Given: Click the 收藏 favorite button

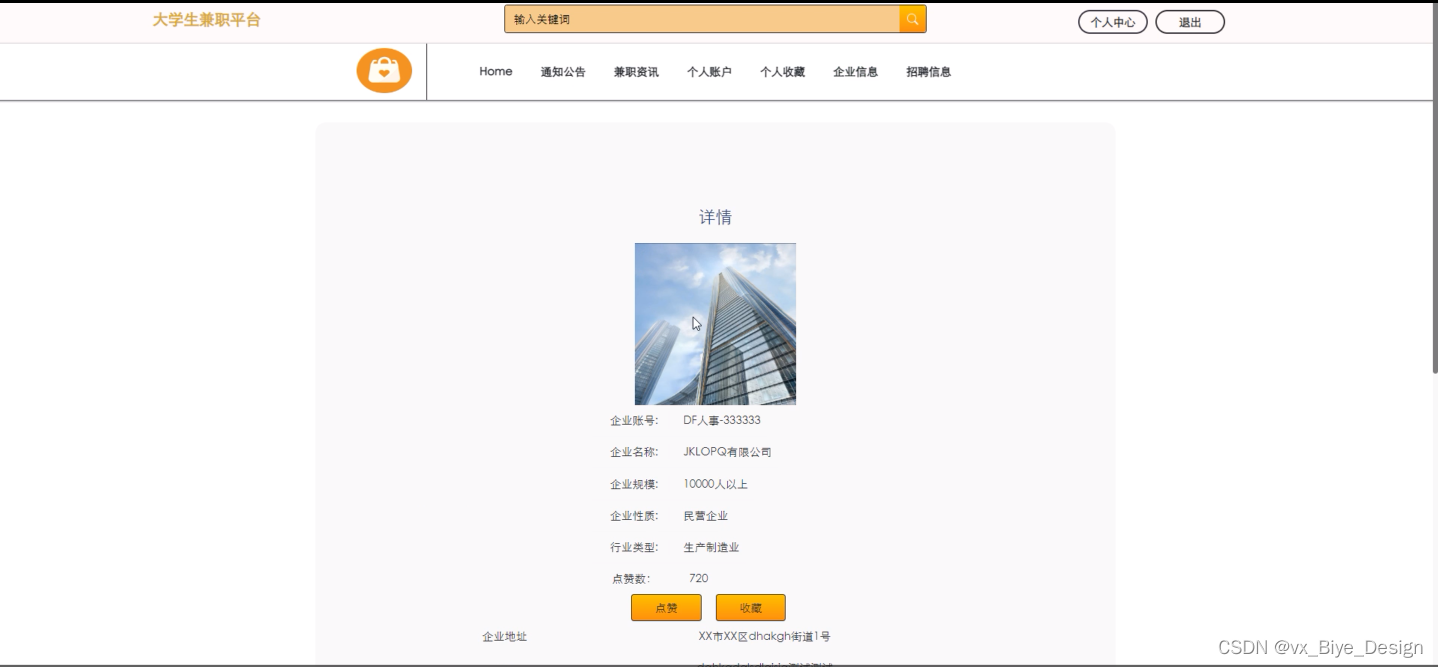Looking at the screenshot, I should (751, 608).
